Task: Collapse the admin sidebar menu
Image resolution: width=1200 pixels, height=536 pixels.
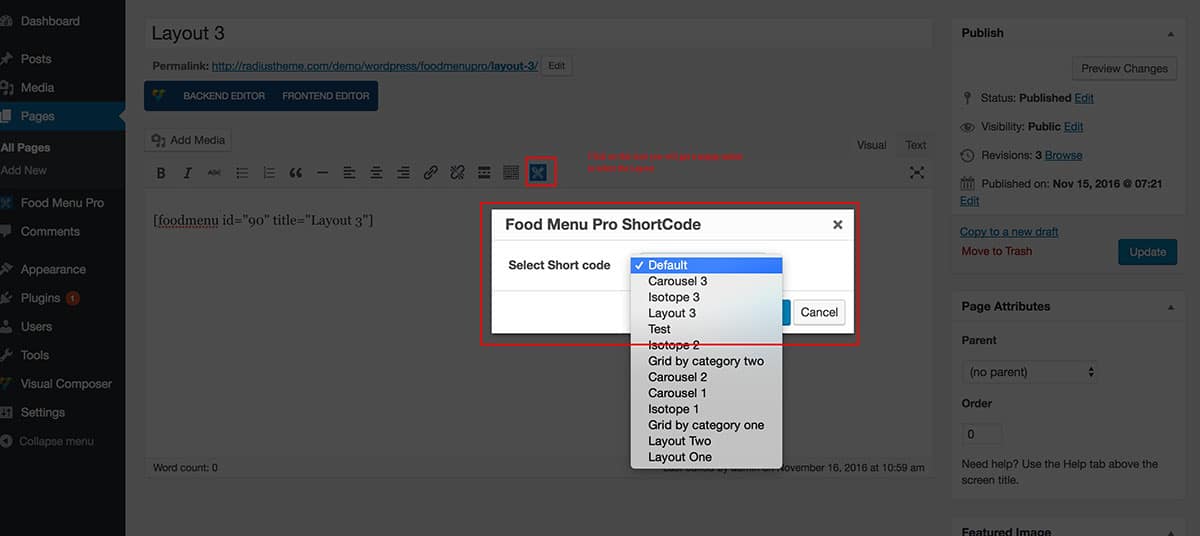Action: click(57, 441)
